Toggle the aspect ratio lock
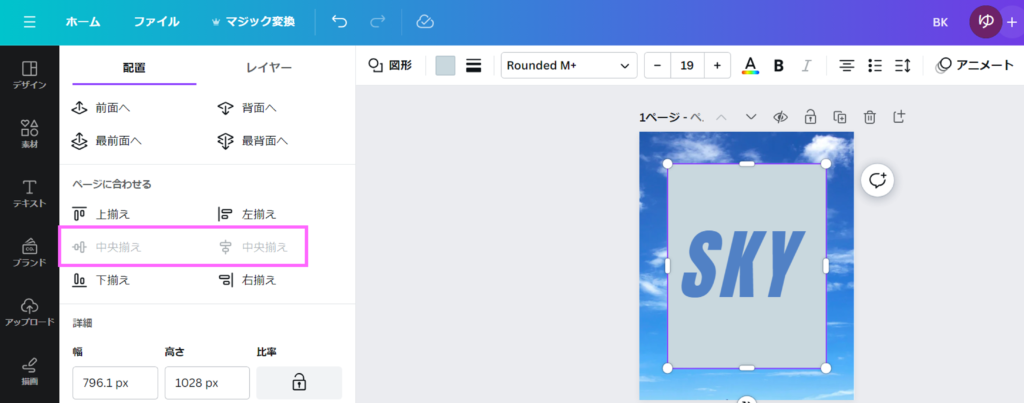Viewport: 1024px width, 403px height. click(298, 382)
